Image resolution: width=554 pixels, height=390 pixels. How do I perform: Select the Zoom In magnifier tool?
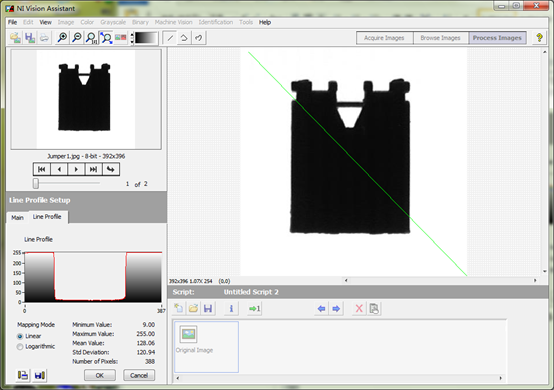[x=62, y=37]
